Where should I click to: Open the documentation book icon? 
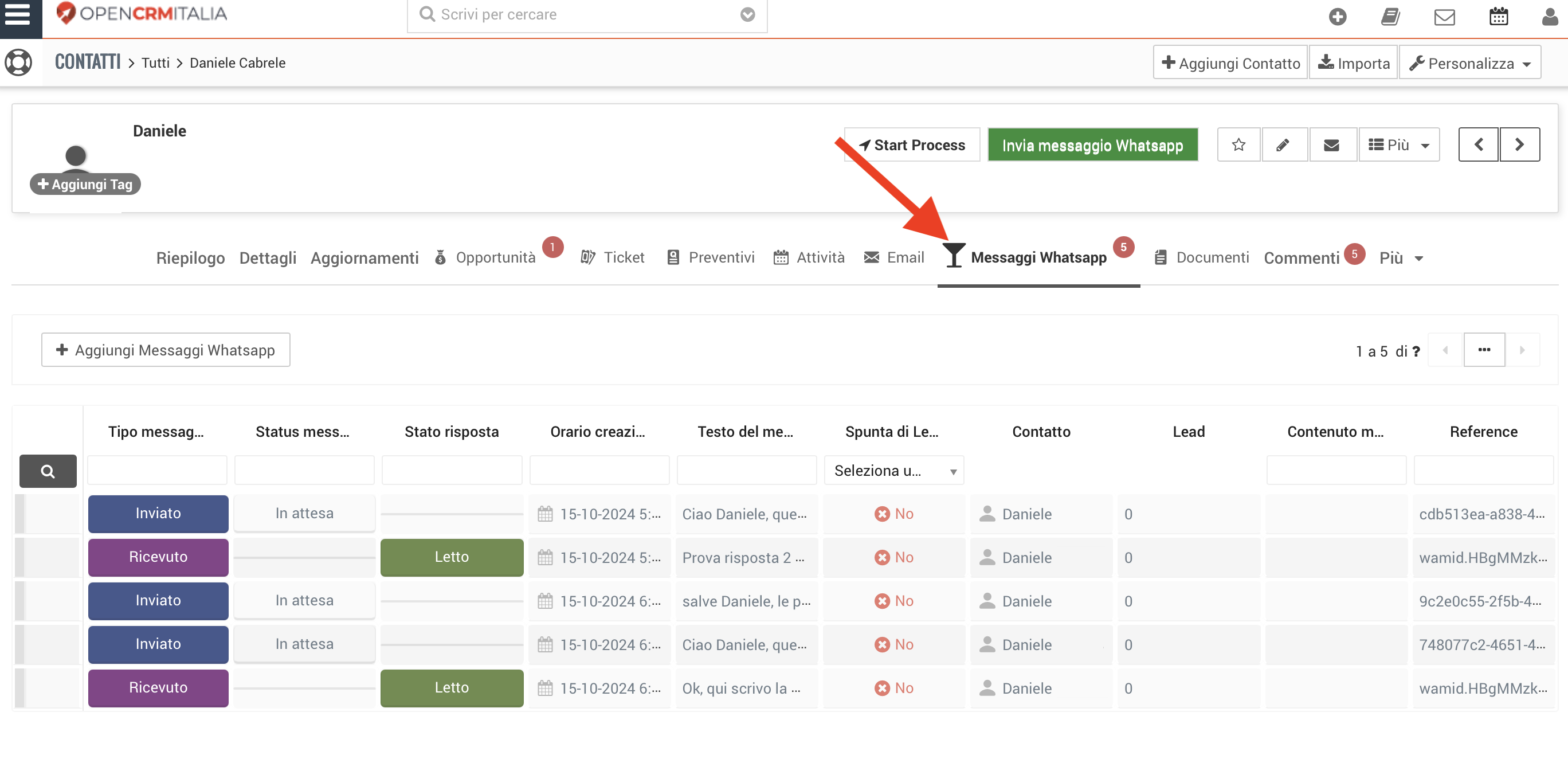click(x=1390, y=17)
